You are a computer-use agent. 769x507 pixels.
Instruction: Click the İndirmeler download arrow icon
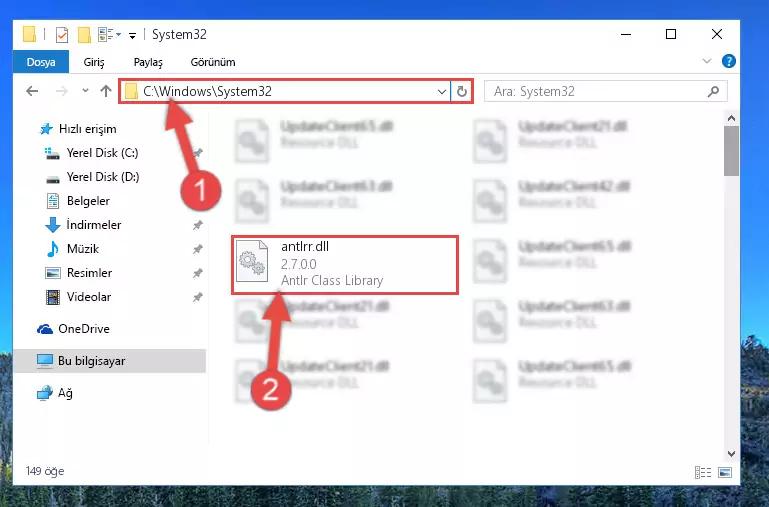(52, 225)
